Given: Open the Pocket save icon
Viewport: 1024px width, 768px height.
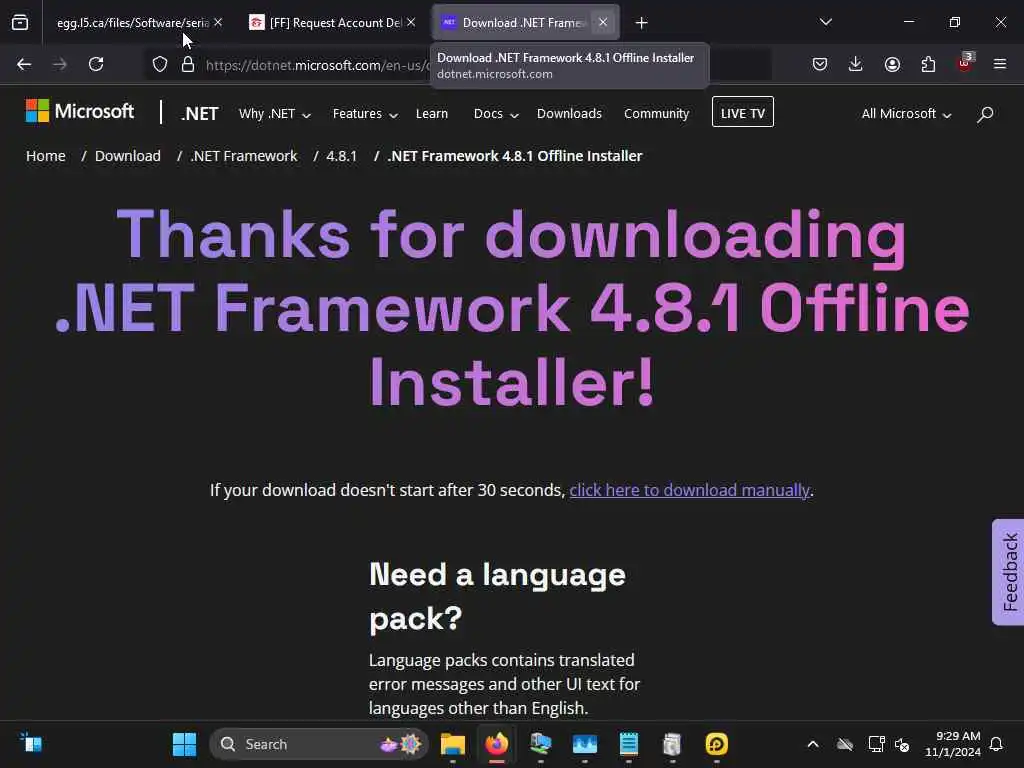Looking at the screenshot, I should click(820, 64).
